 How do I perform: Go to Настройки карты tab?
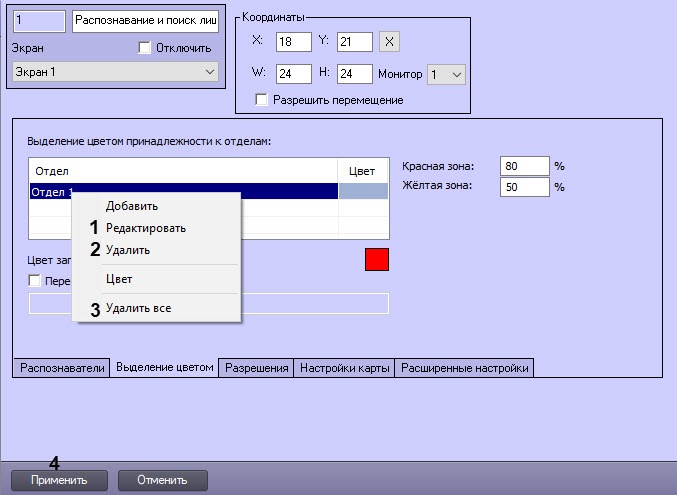point(345,368)
